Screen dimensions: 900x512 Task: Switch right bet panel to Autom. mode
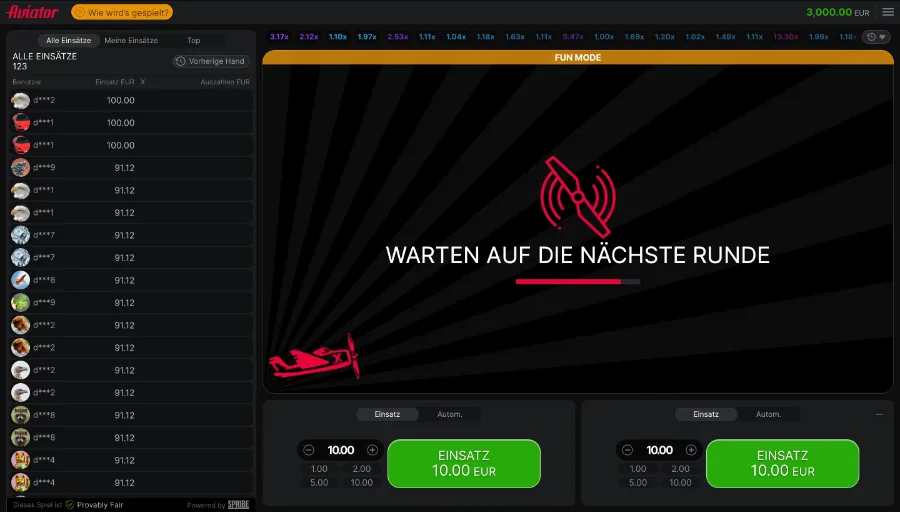tap(768, 414)
